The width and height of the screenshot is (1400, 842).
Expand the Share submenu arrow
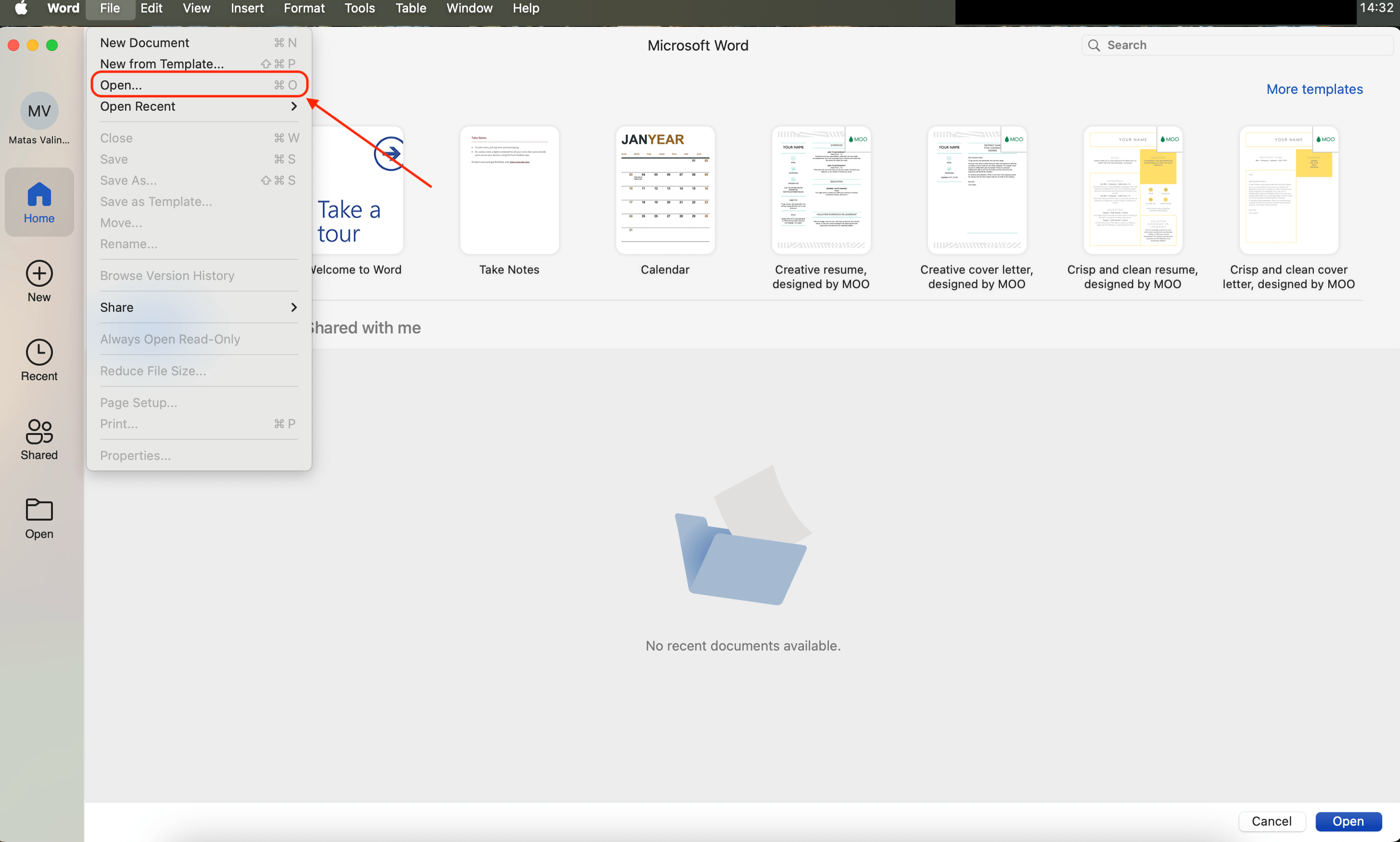[294, 307]
